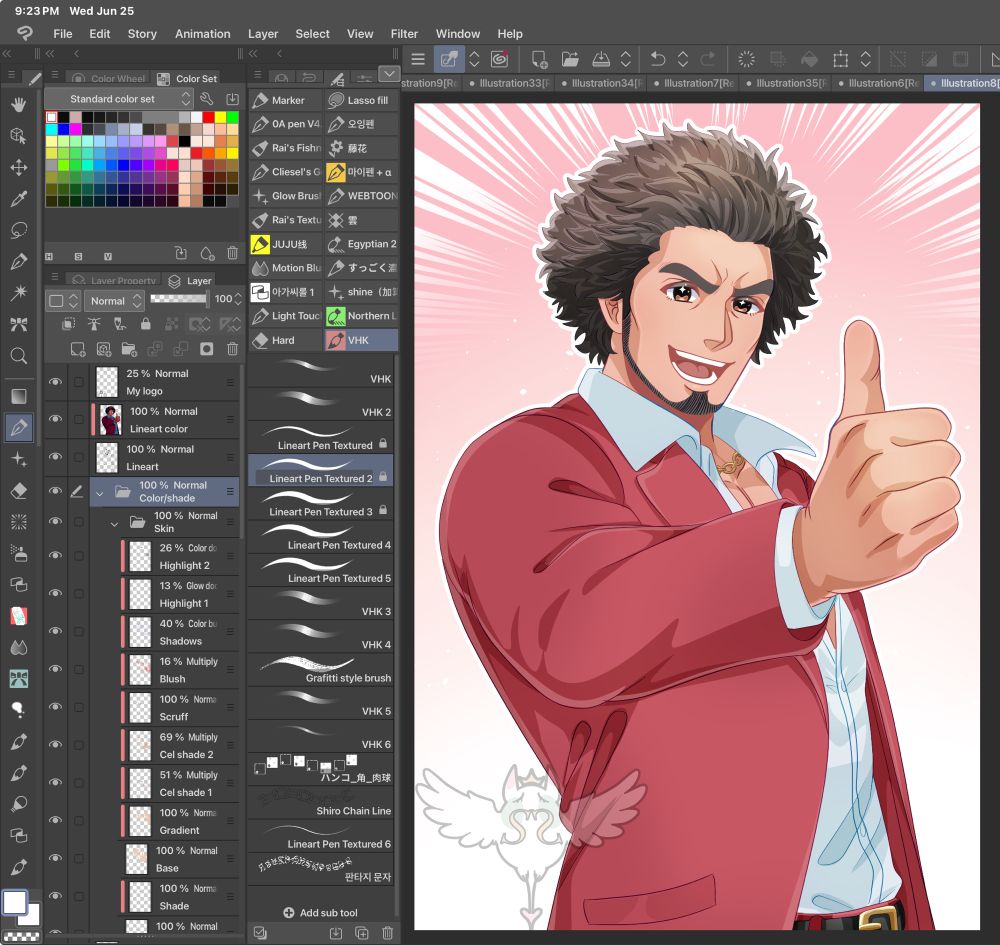Viewport: 1000px width, 945px height.
Task: Click the New document icon
Action: 539,59
